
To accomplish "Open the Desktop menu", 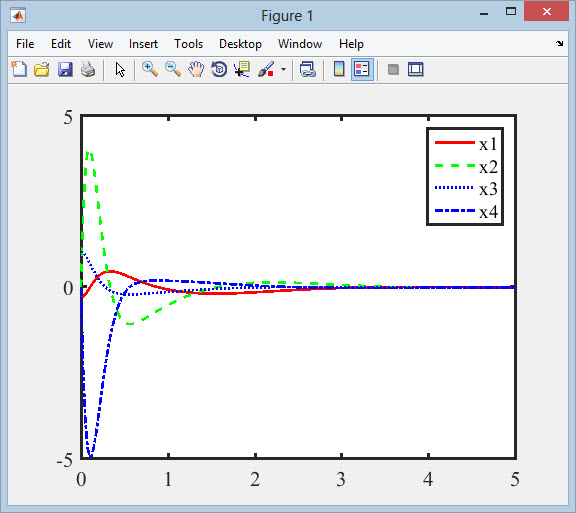I will tap(240, 44).
